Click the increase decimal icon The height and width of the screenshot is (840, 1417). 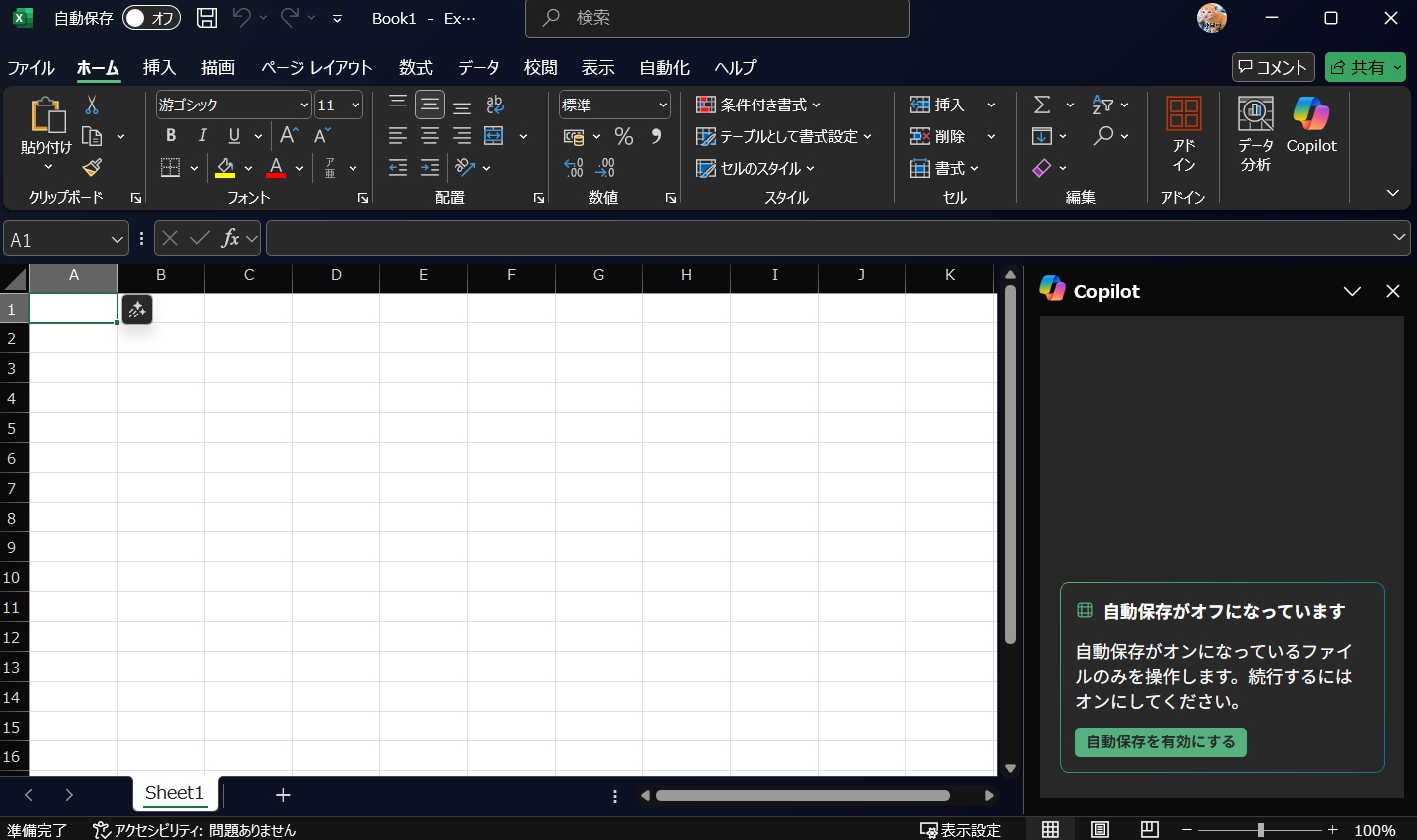click(x=574, y=168)
